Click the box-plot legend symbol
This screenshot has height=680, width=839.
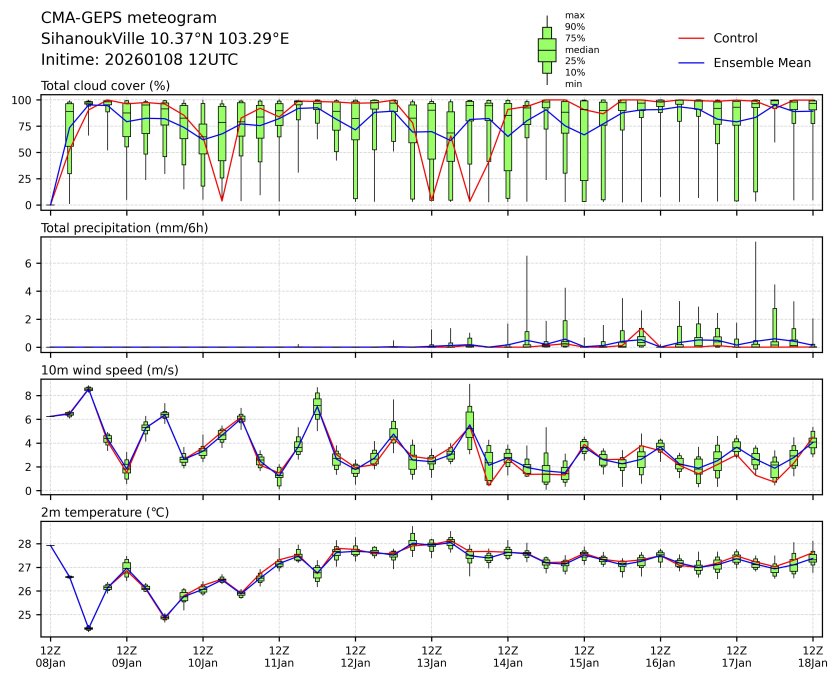[547, 50]
